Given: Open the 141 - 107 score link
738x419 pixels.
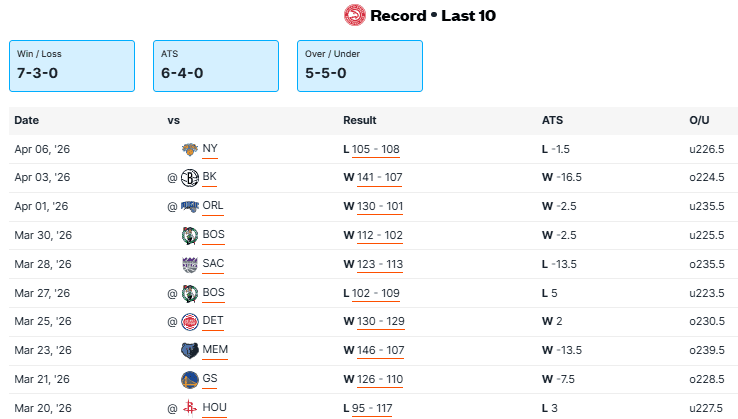Looking at the screenshot, I should (x=376, y=178).
